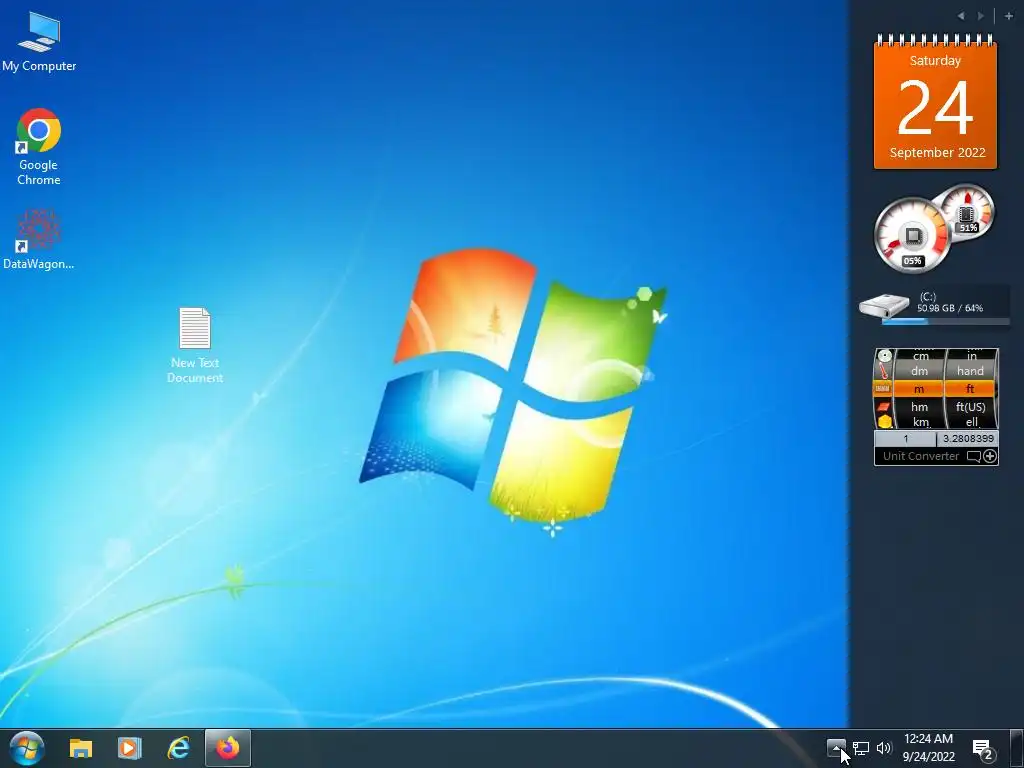Click the converter input field showing 1

905,439
